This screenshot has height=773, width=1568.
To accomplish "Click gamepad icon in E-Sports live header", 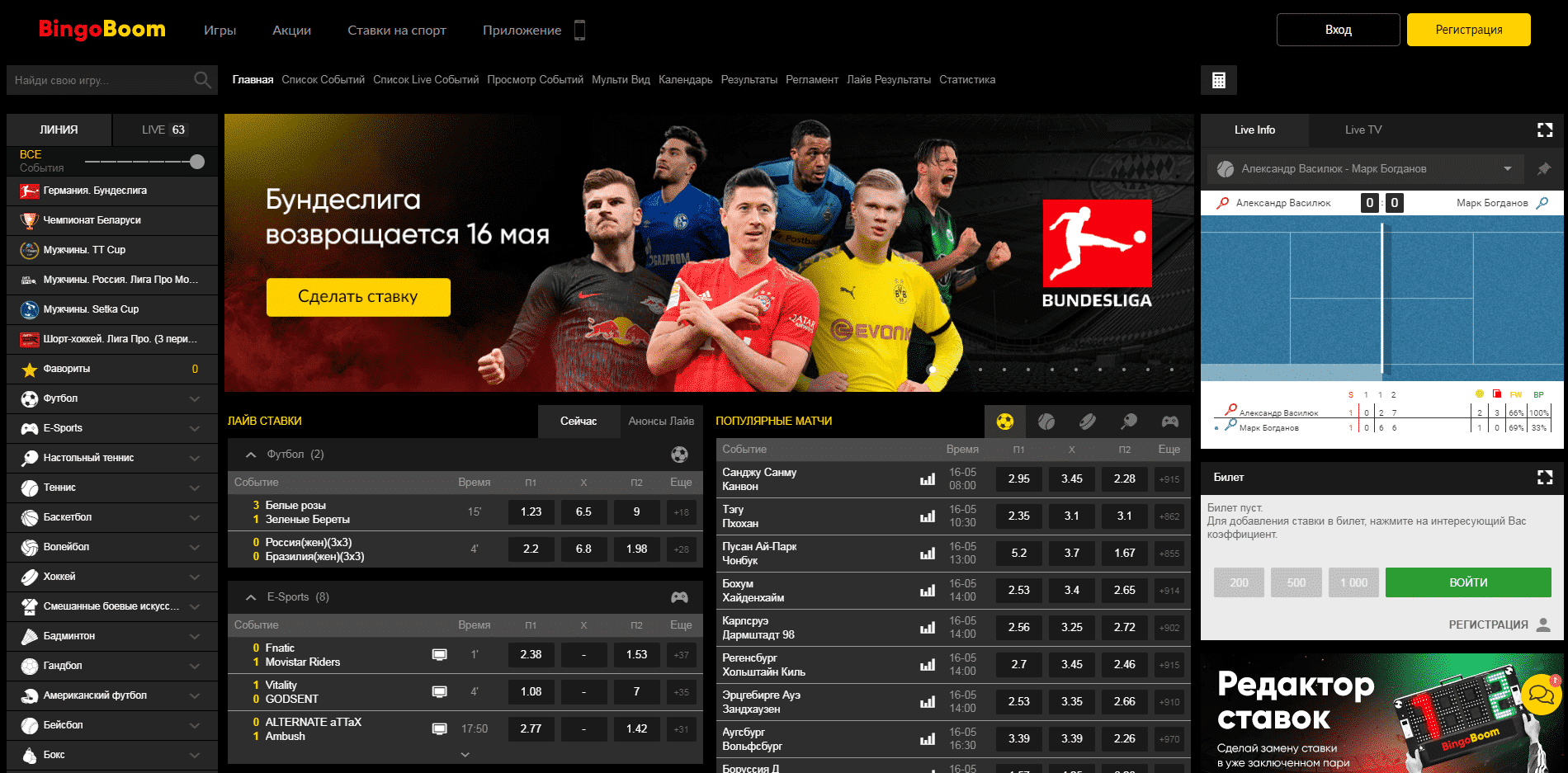I will 679,597.
